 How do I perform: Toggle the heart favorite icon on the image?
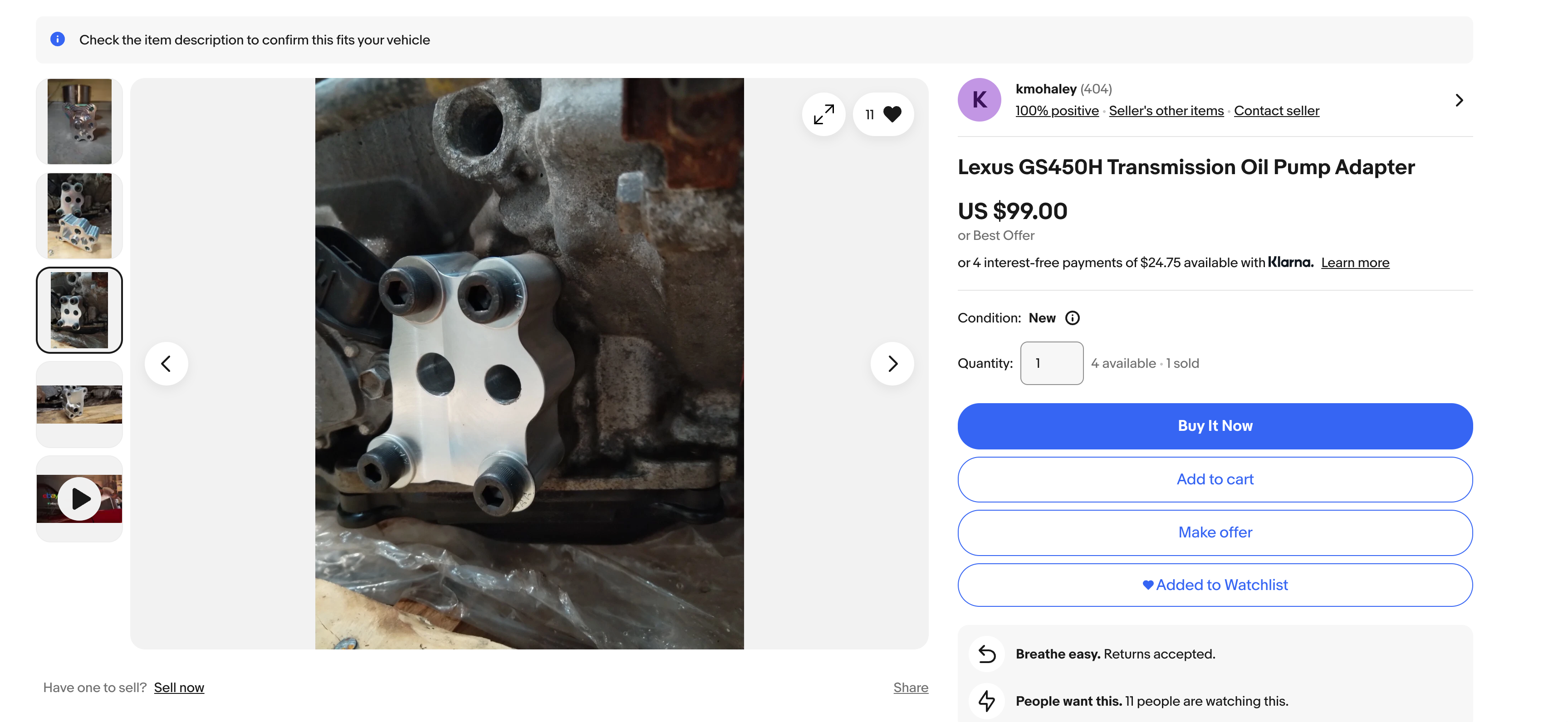pyautogui.click(x=892, y=114)
